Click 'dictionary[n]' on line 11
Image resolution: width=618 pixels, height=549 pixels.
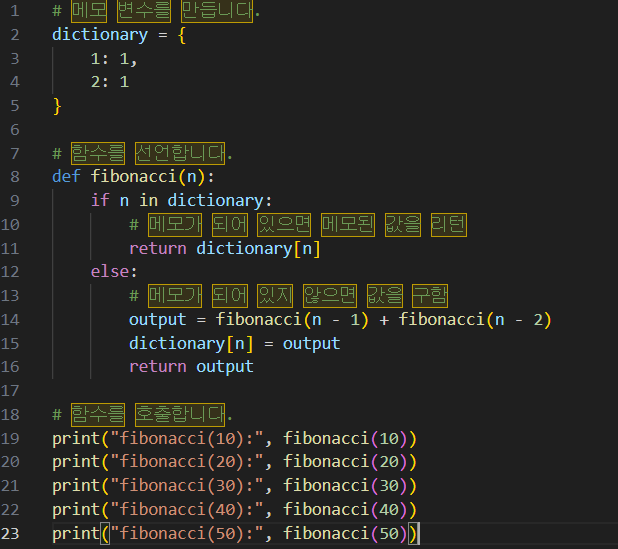(258, 249)
